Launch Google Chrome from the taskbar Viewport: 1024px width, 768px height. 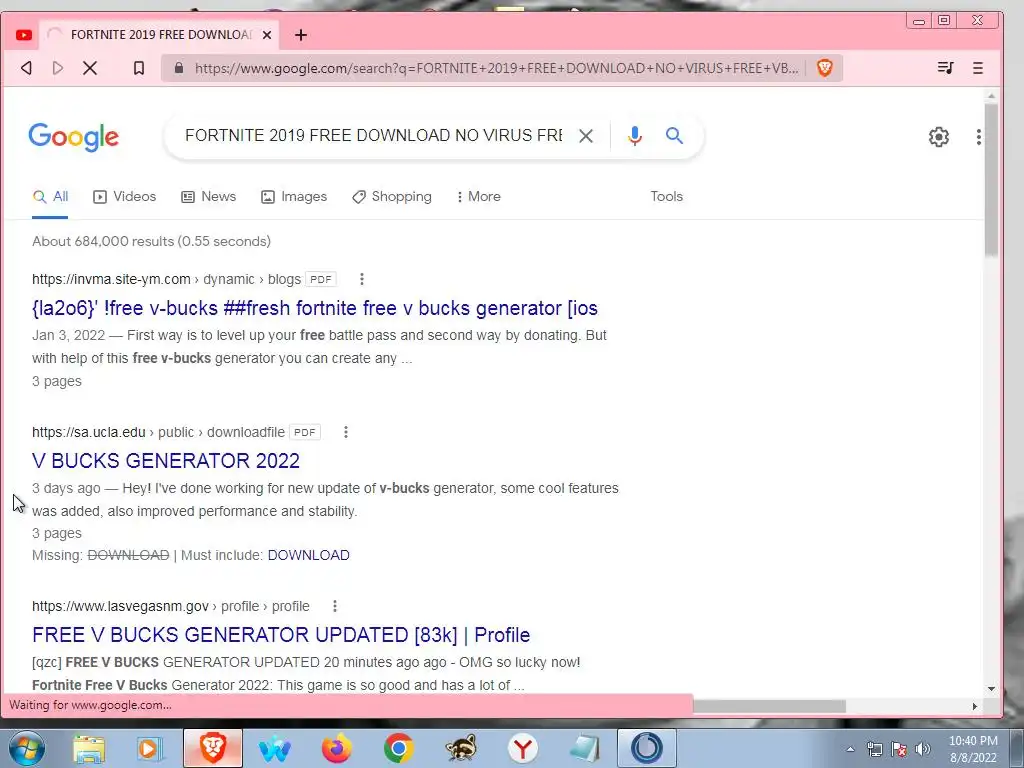pyautogui.click(x=398, y=749)
